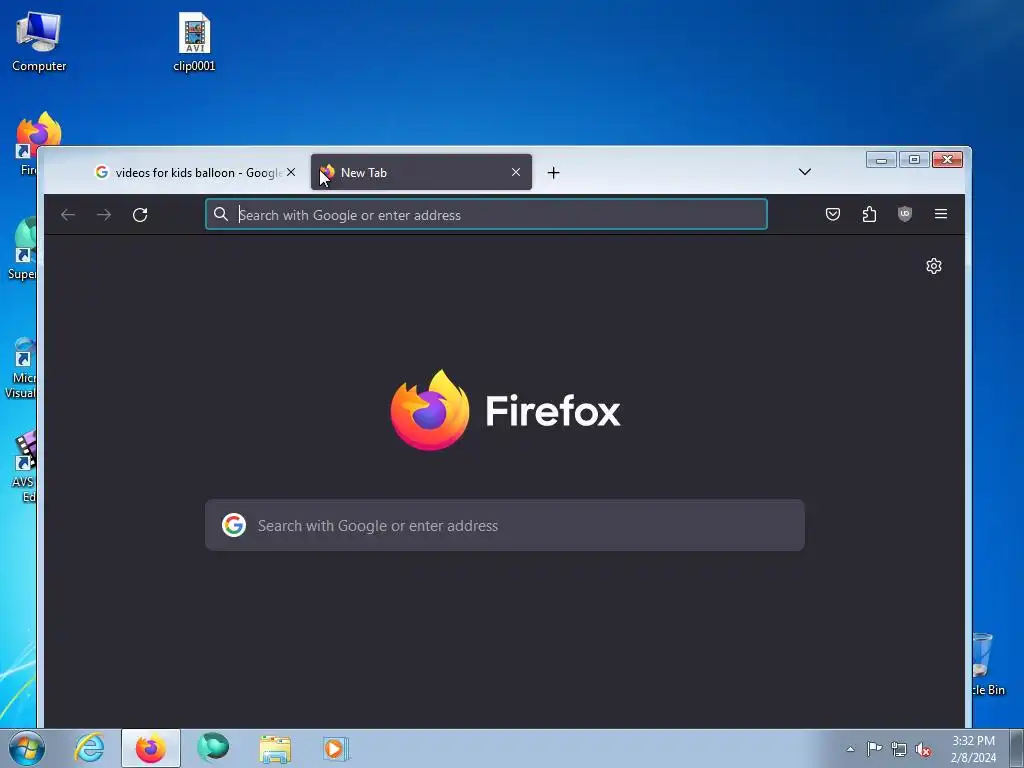Open network tray icon

(x=899, y=749)
